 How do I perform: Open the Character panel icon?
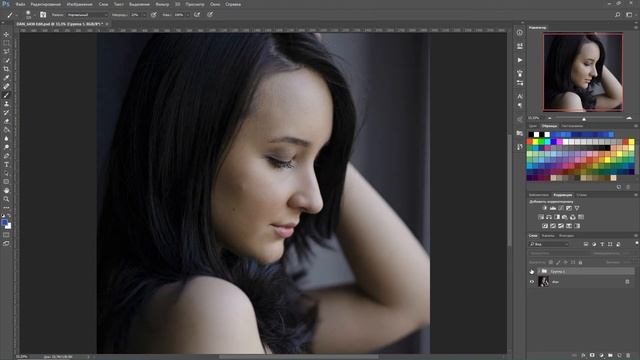(520, 96)
